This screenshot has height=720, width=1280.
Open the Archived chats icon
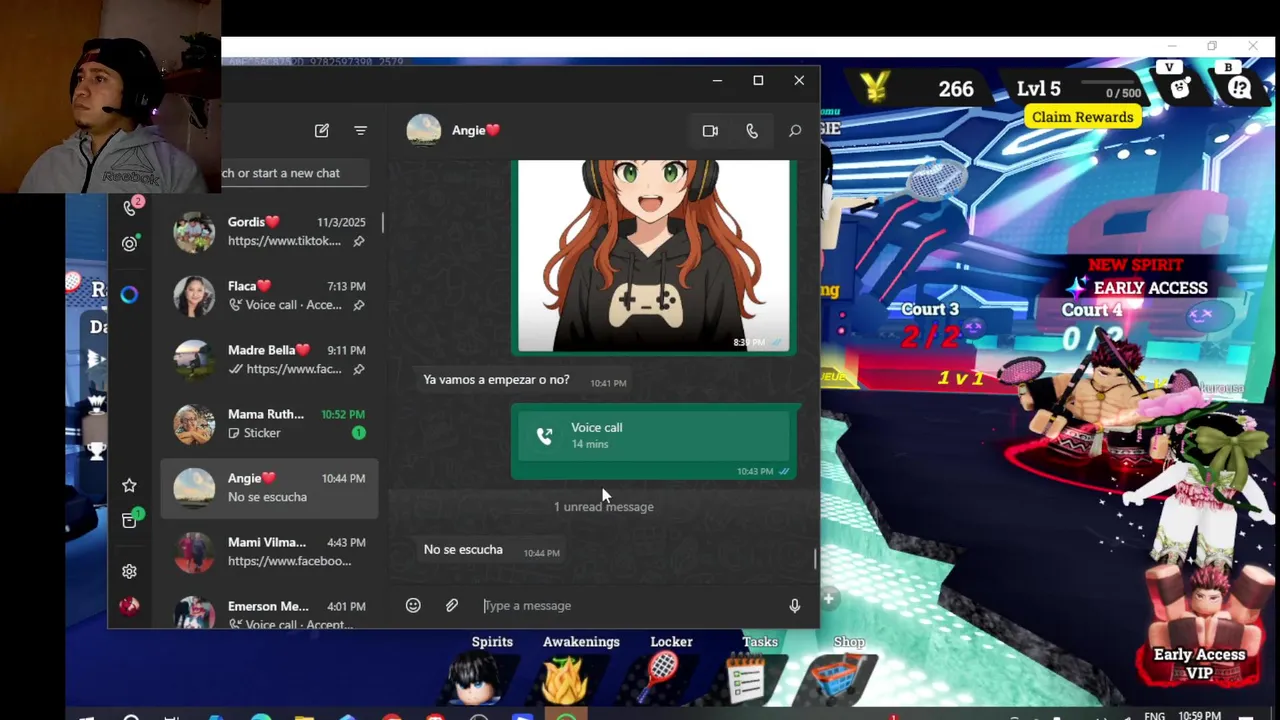point(129,520)
